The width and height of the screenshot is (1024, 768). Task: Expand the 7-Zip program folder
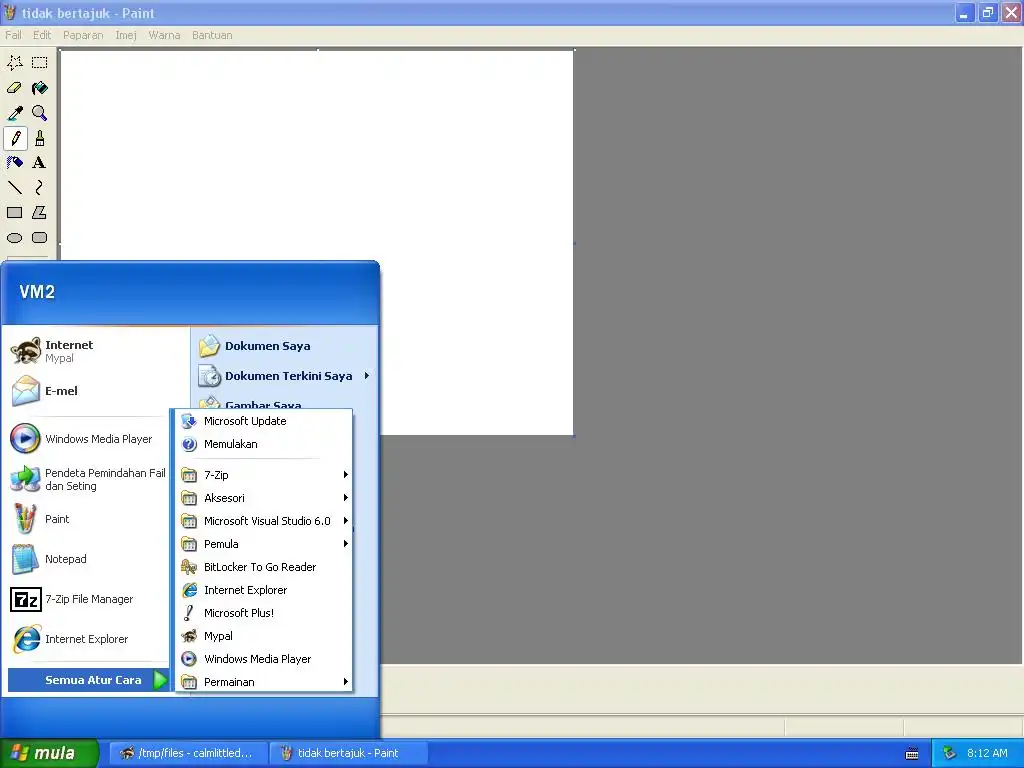click(264, 475)
